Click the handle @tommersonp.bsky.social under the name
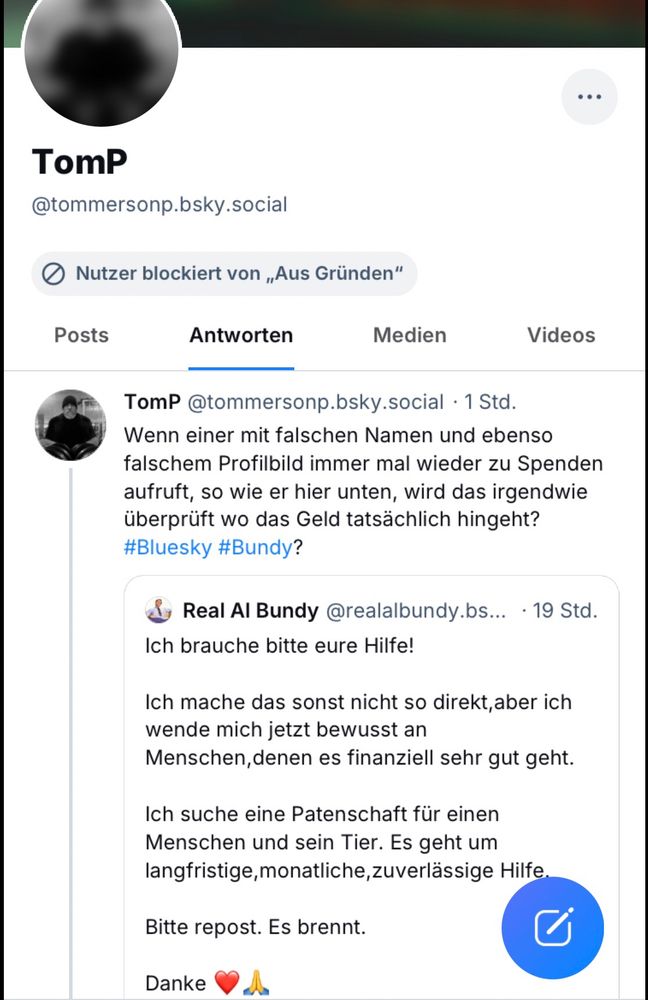The image size is (648, 1000). (159, 203)
